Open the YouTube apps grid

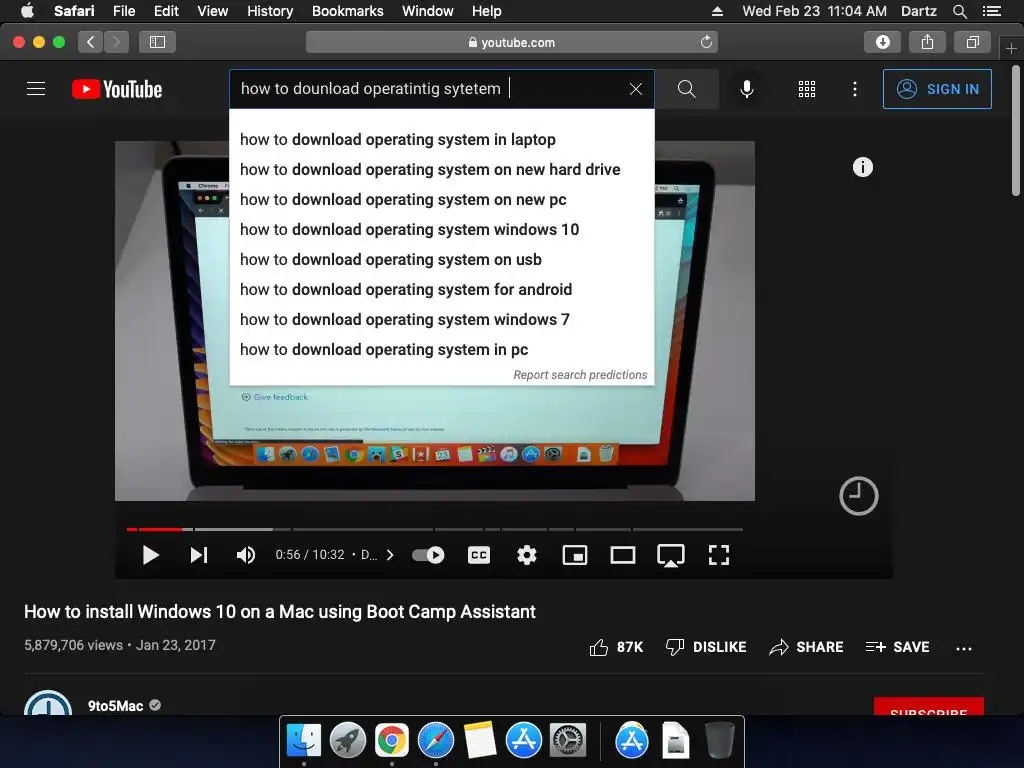[x=807, y=89]
